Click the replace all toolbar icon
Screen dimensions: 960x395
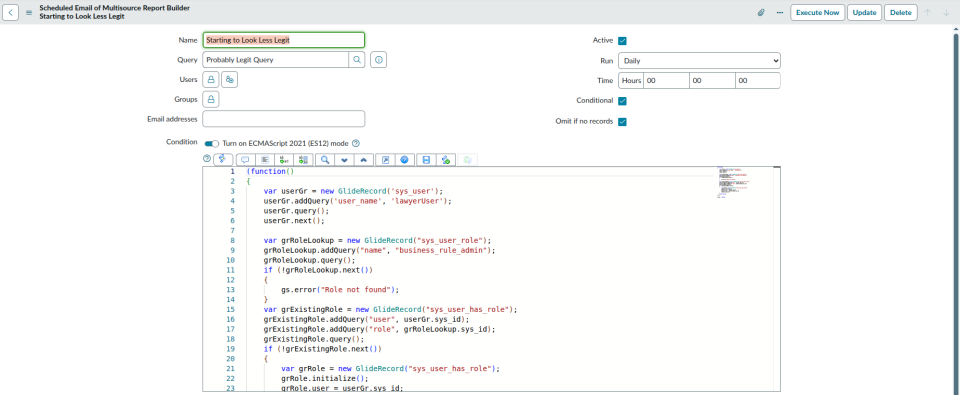[304, 160]
